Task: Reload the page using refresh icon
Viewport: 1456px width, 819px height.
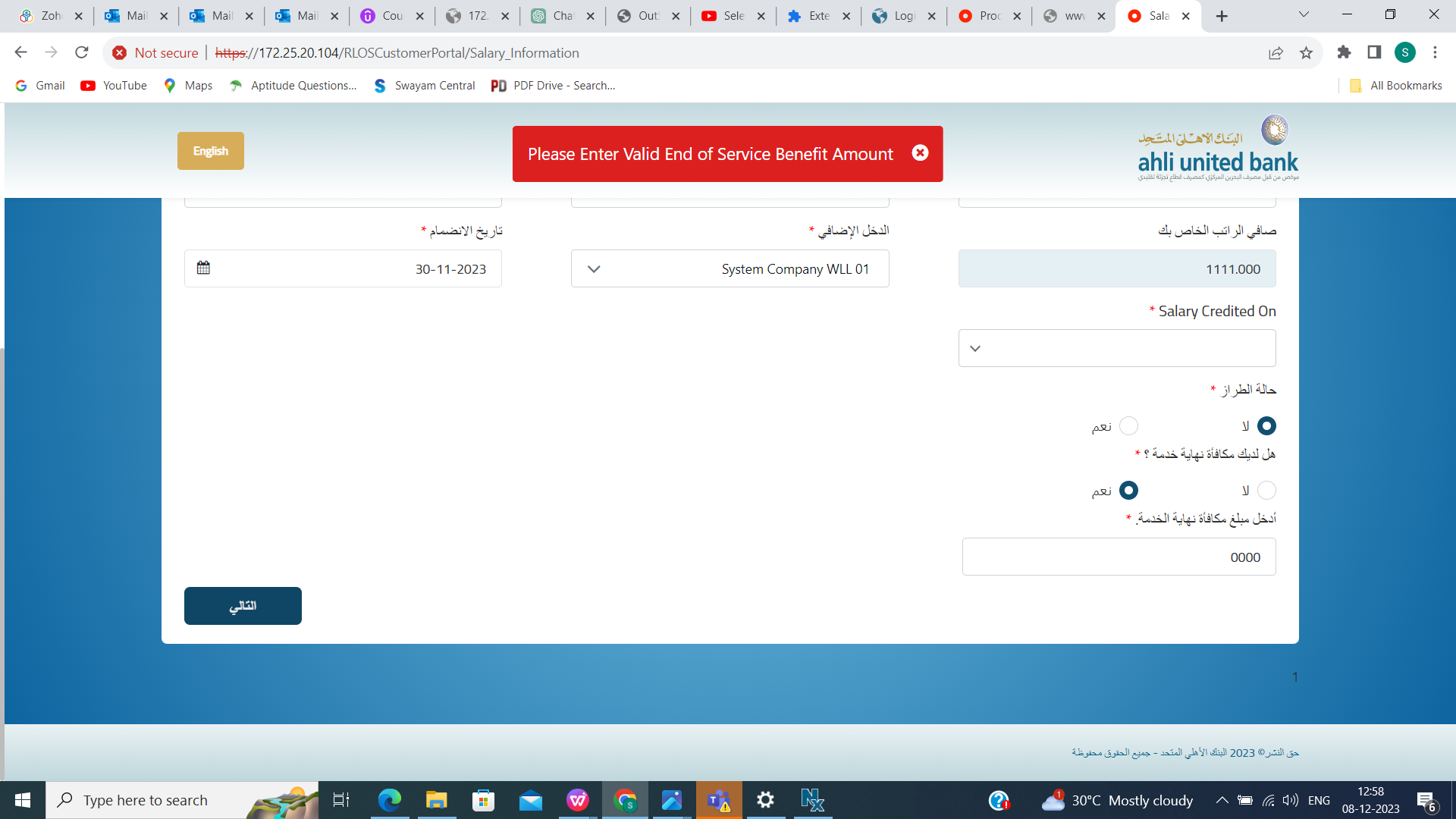Action: [x=82, y=52]
